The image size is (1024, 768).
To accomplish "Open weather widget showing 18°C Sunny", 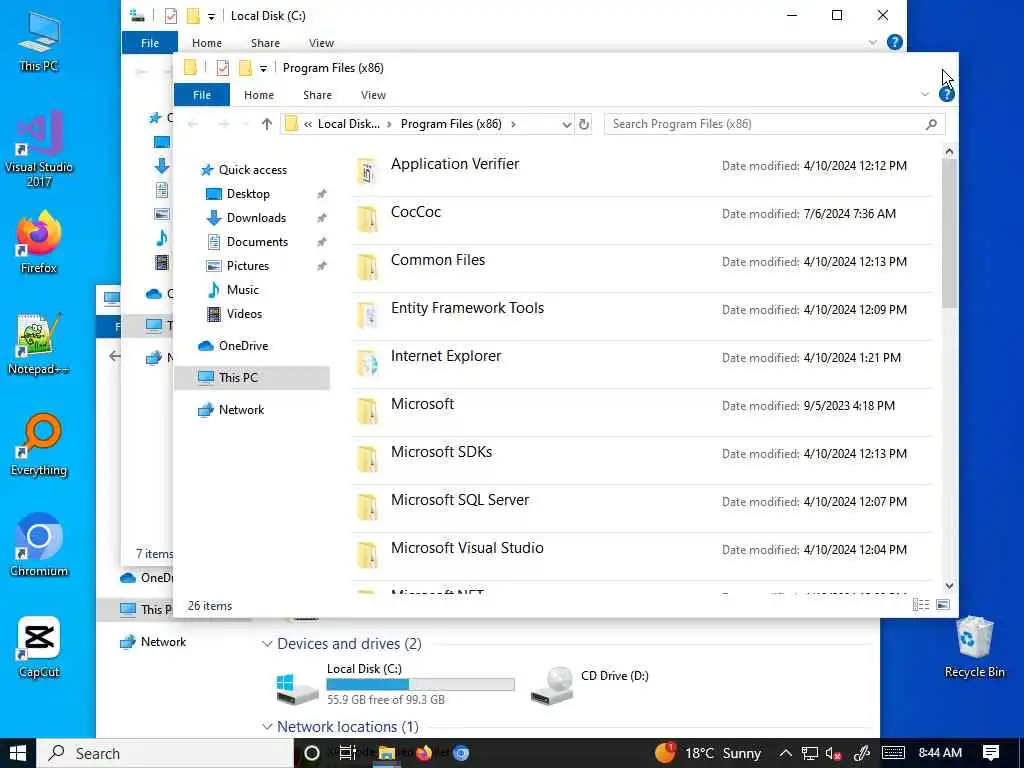I will pyautogui.click(x=708, y=753).
